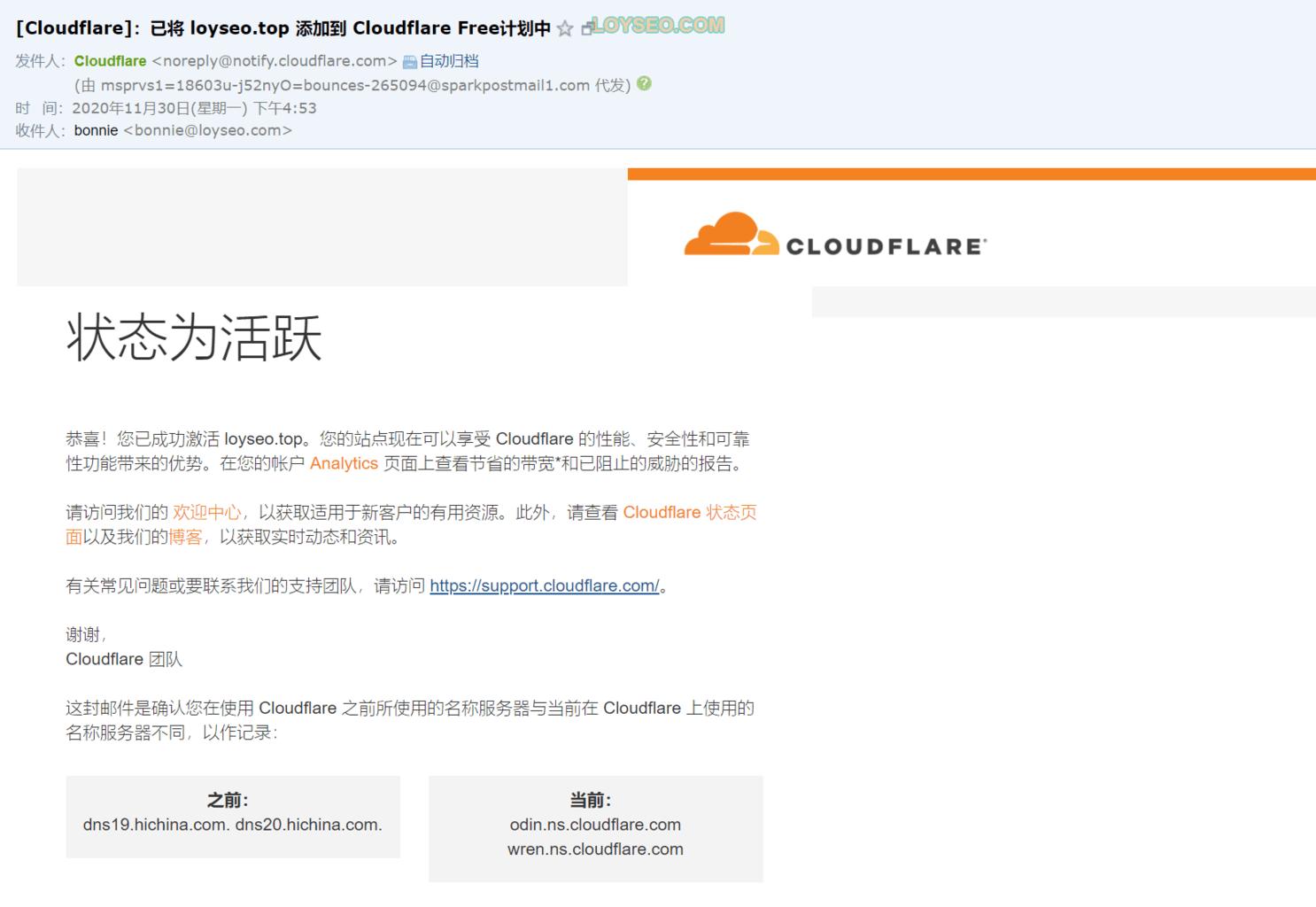Click the open-in-new-window icon after the star
Image resolution: width=1316 pixels, height=907 pixels.
[584, 27]
